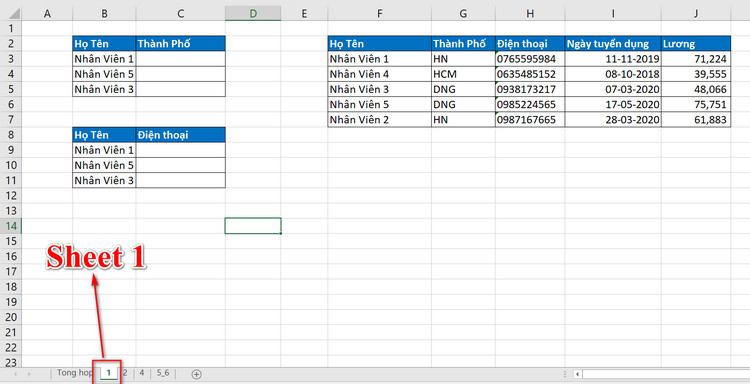This screenshot has width=750, height=384.
Task: Select salary value 39,555
Action: (x=696, y=74)
